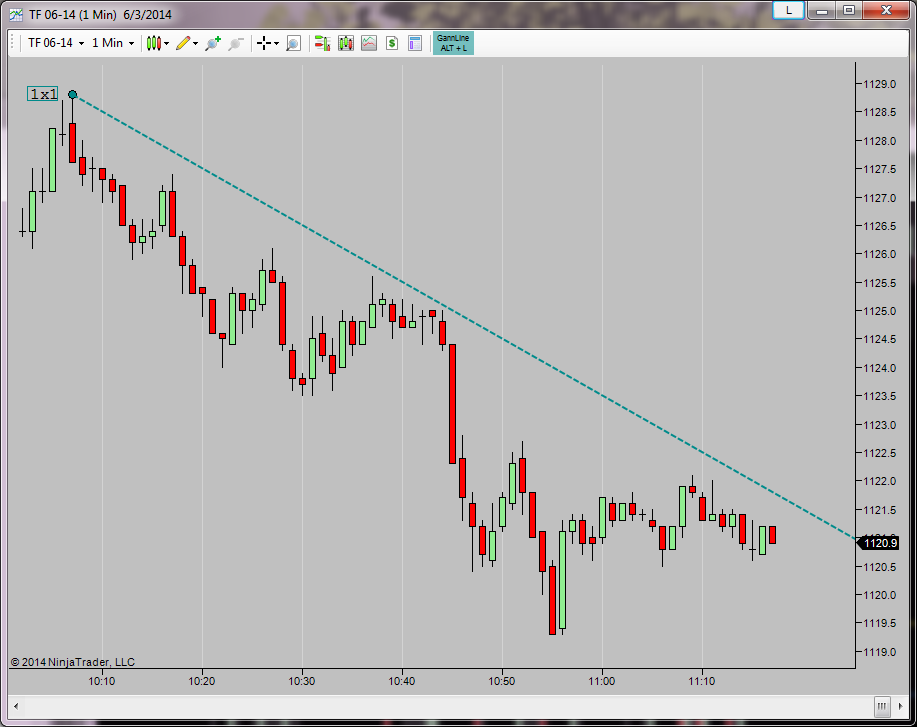Open the data series candles icon
The width and height of the screenshot is (917, 727).
[346, 43]
